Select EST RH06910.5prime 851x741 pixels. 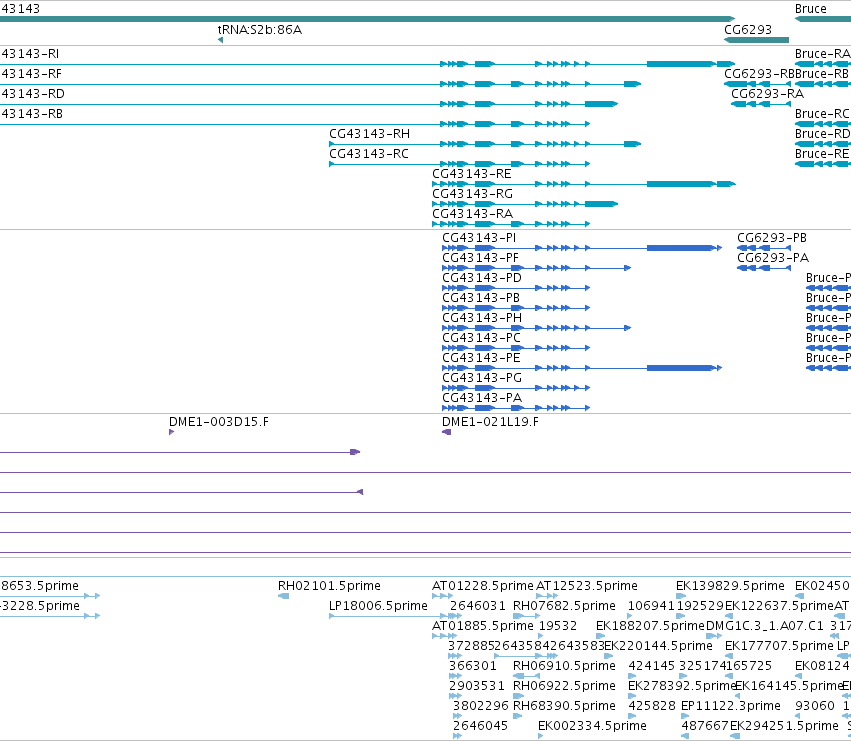coord(564,666)
